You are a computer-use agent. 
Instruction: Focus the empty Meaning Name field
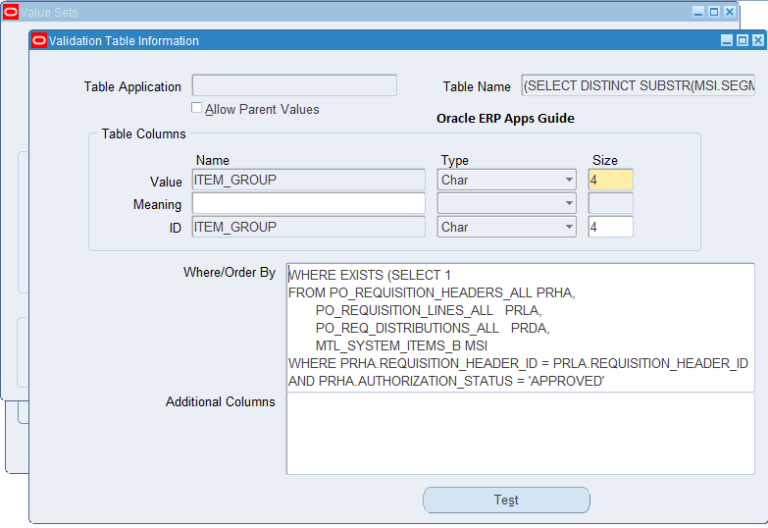(x=308, y=204)
